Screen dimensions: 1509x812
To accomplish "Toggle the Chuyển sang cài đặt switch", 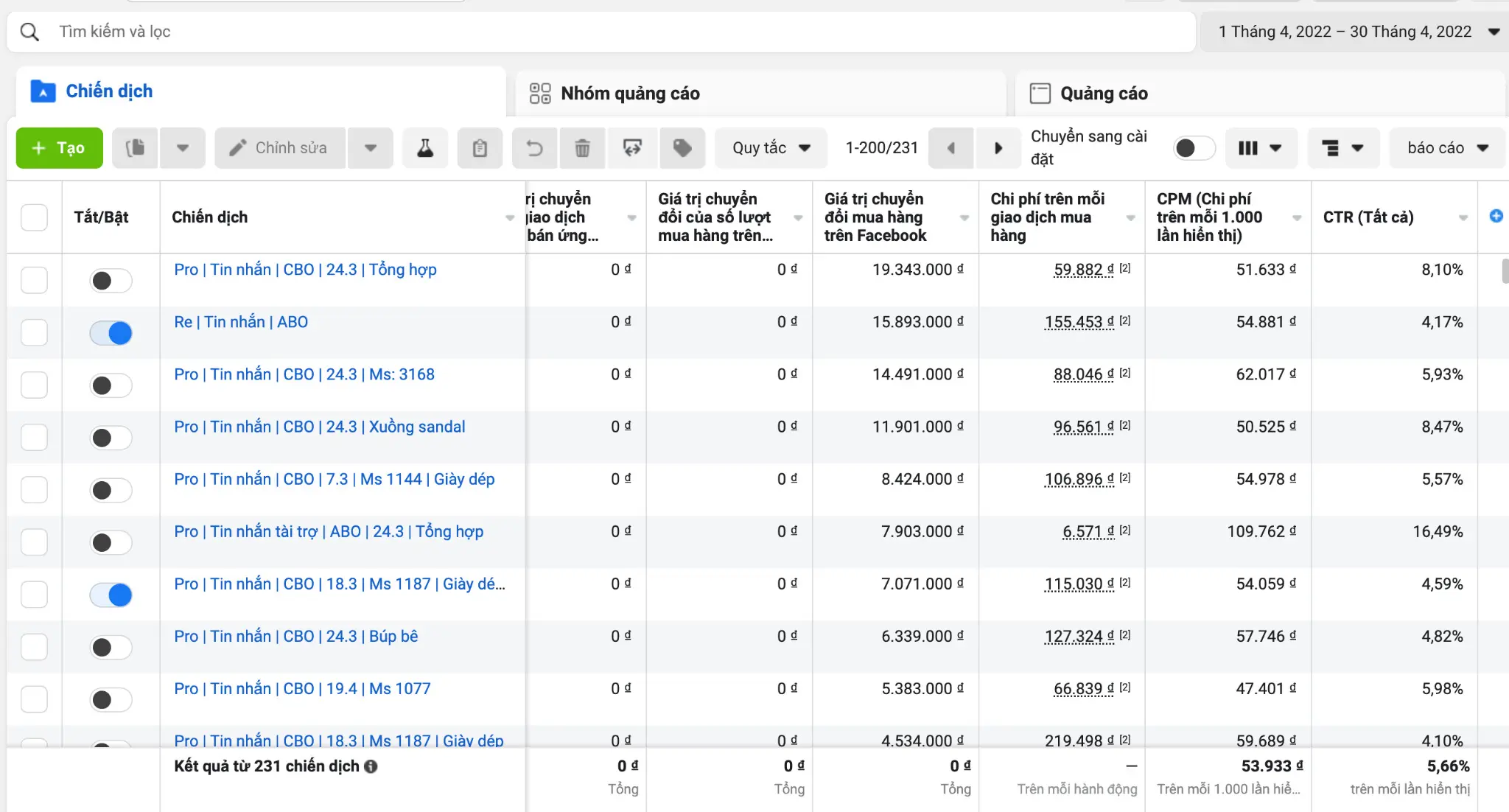I will (x=1194, y=148).
